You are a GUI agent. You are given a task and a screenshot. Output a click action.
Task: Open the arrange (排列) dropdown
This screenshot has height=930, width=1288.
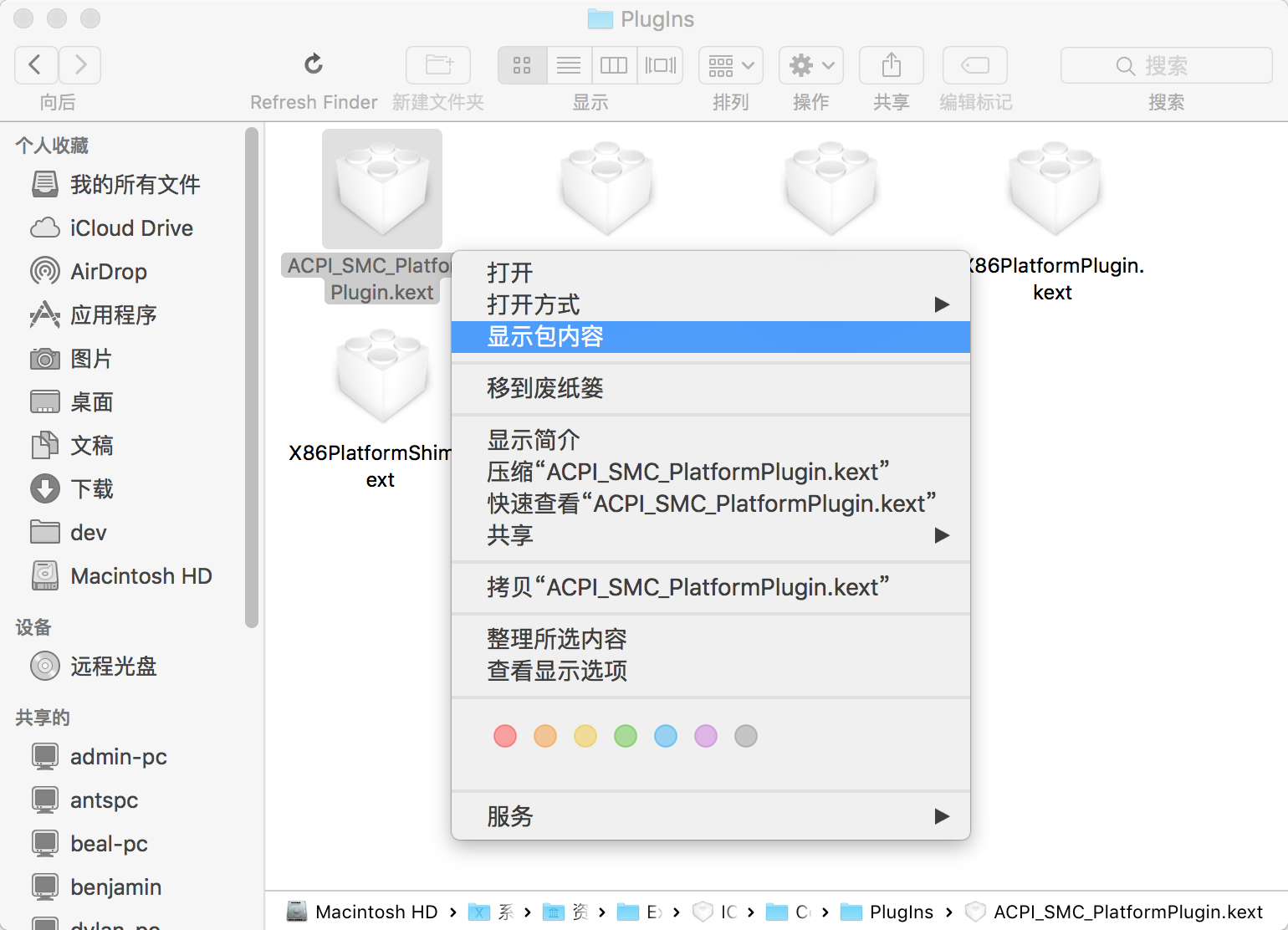[x=731, y=65]
